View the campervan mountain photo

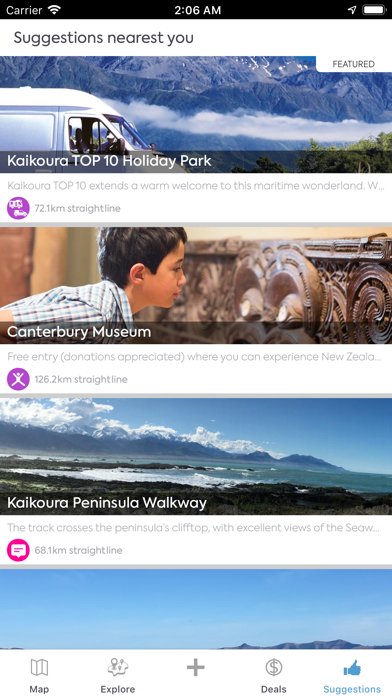pyautogui.click(x=196, y=115)
